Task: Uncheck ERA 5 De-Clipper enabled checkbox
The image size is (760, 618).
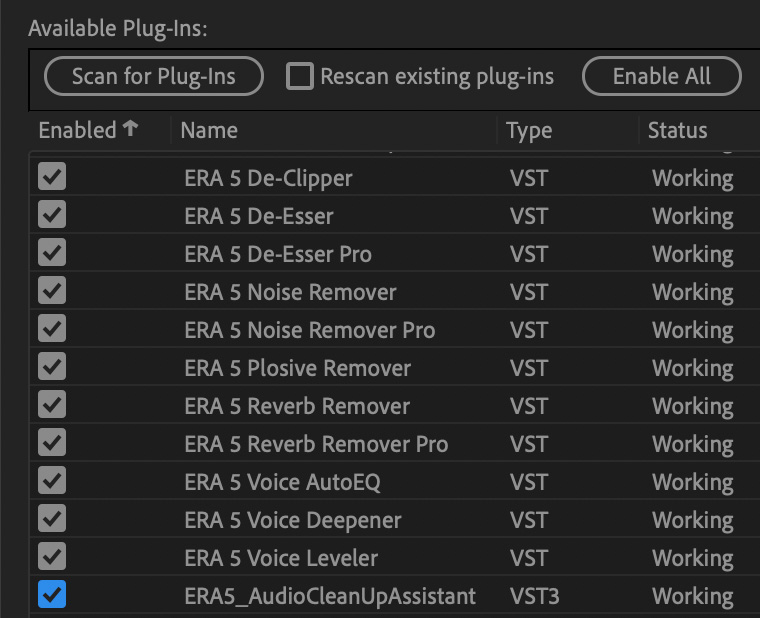Action: point(52,176)
